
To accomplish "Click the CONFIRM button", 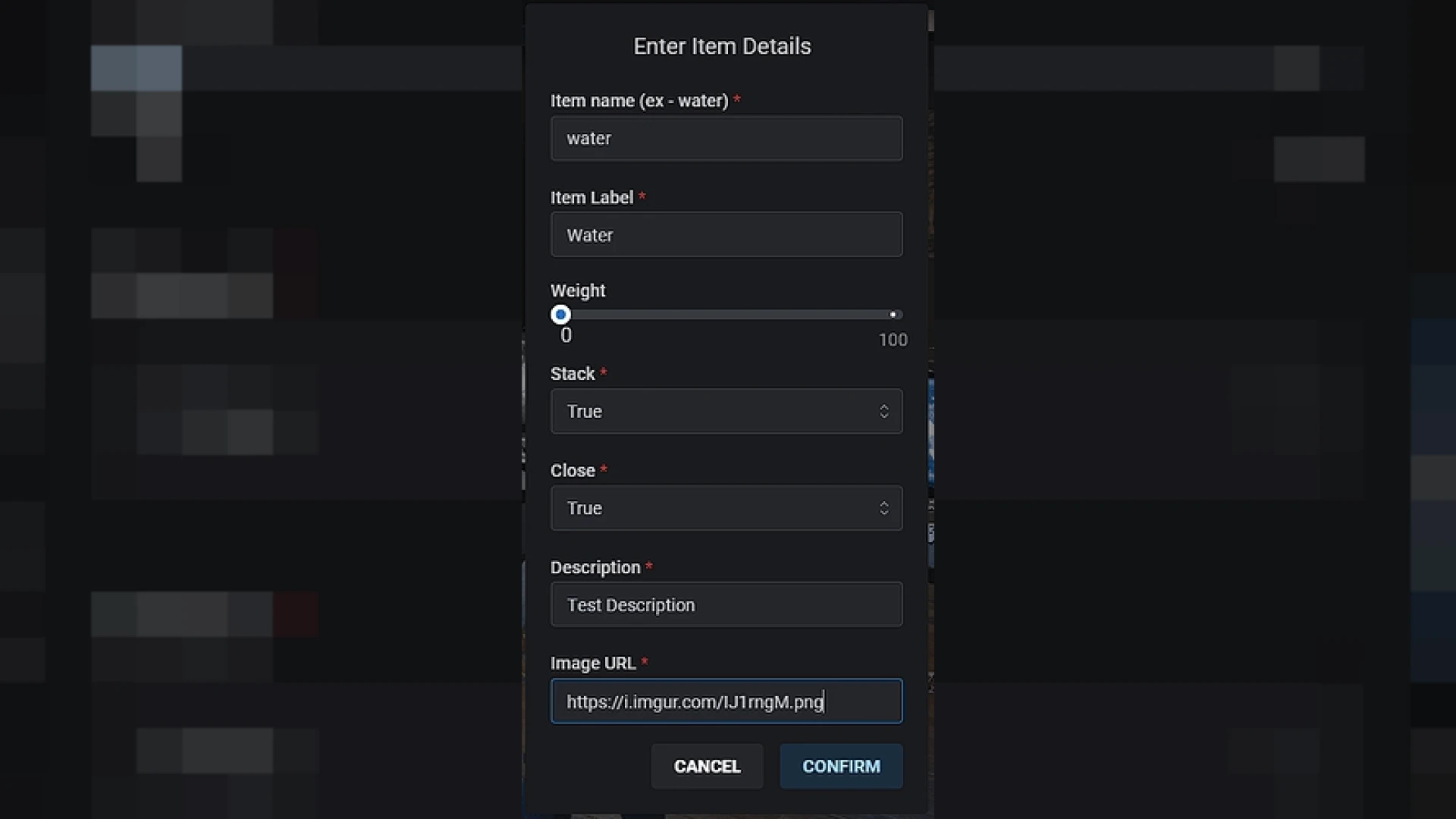I will click(x=841, y=766).
